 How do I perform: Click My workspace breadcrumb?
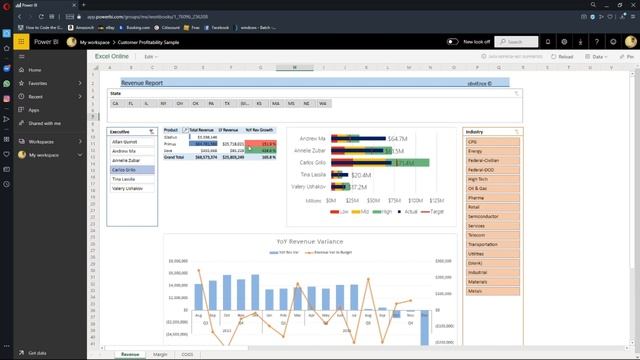coord(95,42)
